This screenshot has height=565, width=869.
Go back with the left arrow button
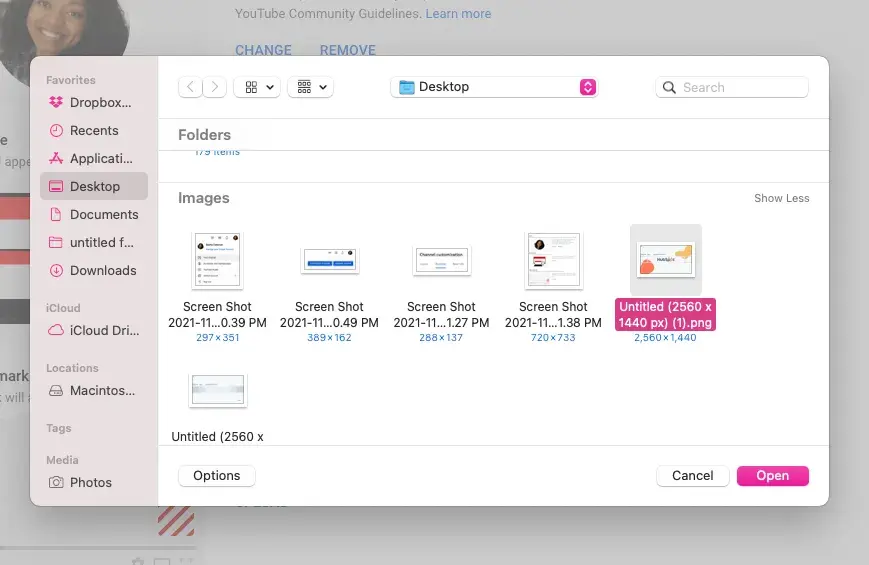click(190, 87)
